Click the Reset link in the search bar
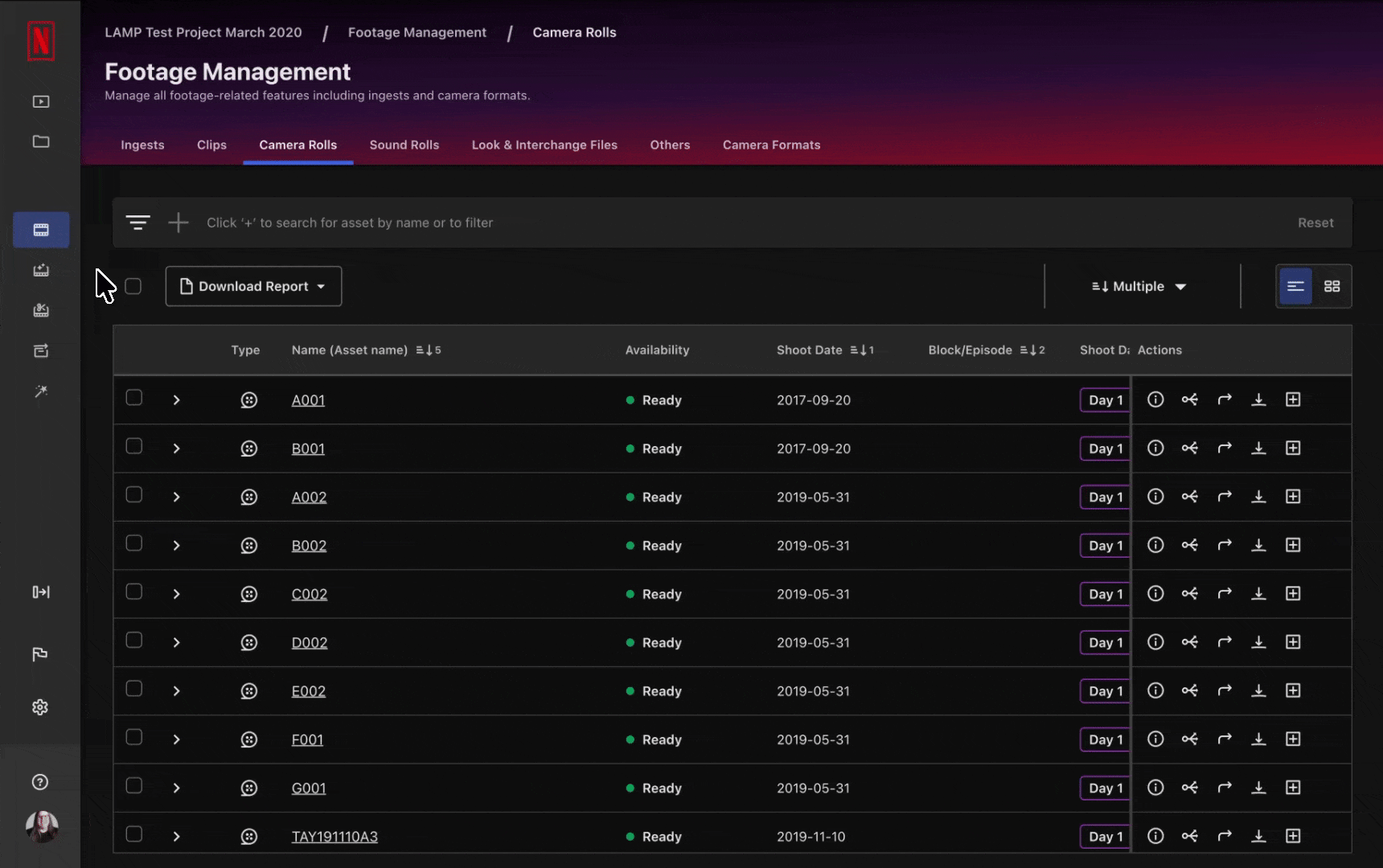1383x868 pixels. tap(1315, 223)
